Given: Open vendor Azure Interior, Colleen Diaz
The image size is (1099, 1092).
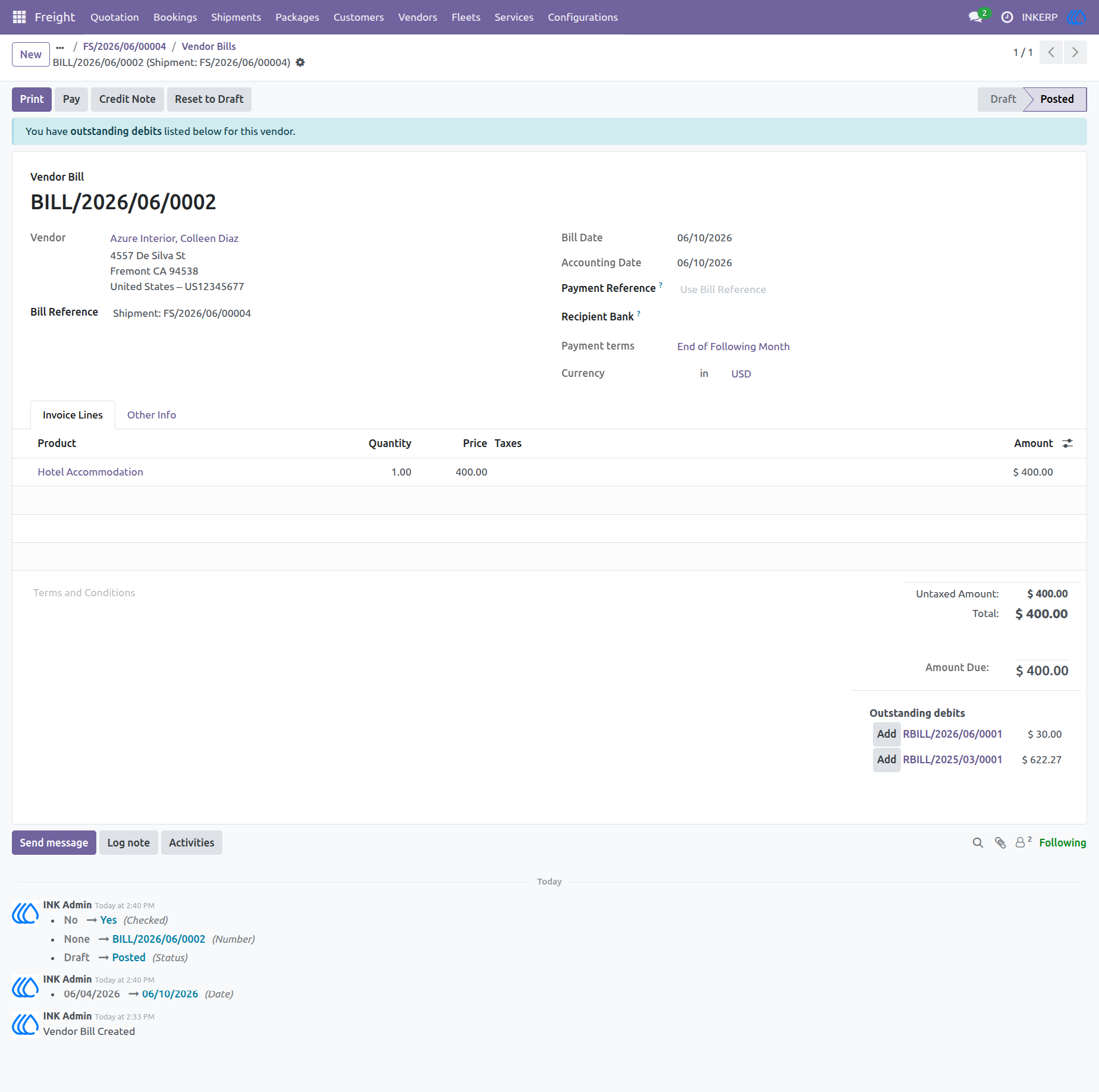Looking at the screenshot, I should 174,238.
